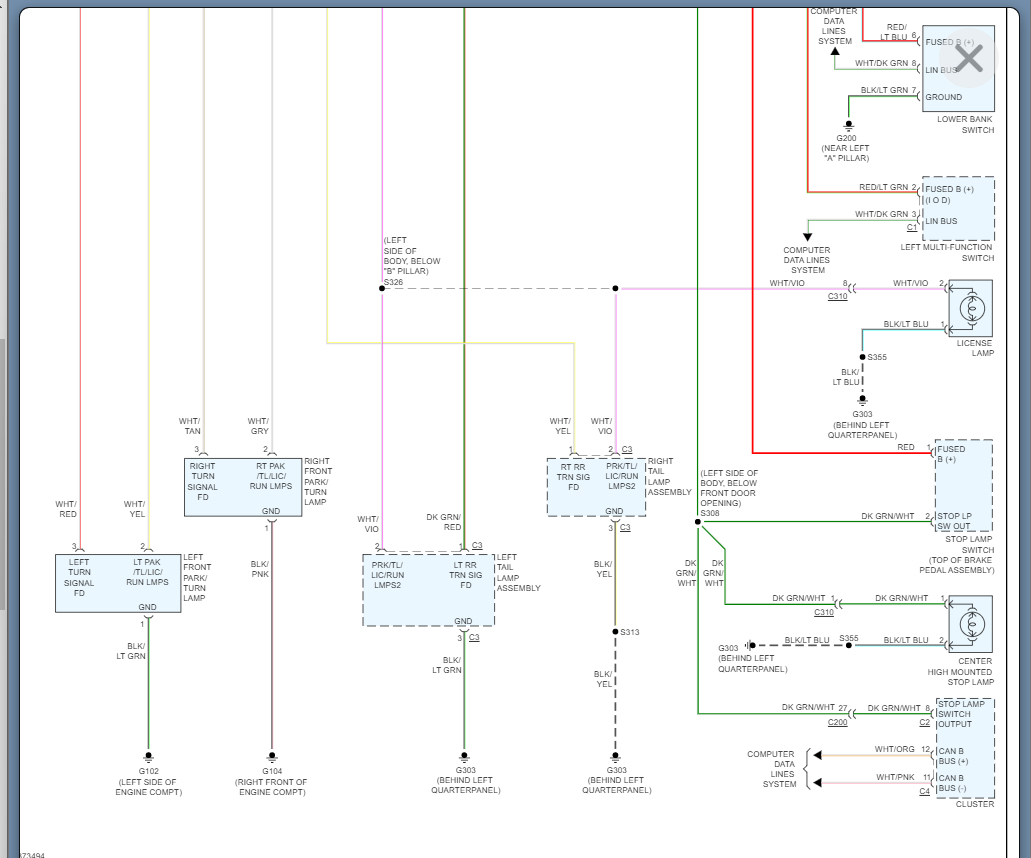Click the 'STOP LP SW OUT' pin label
Screen dimensions: 1031x858
tap(954, 521)
